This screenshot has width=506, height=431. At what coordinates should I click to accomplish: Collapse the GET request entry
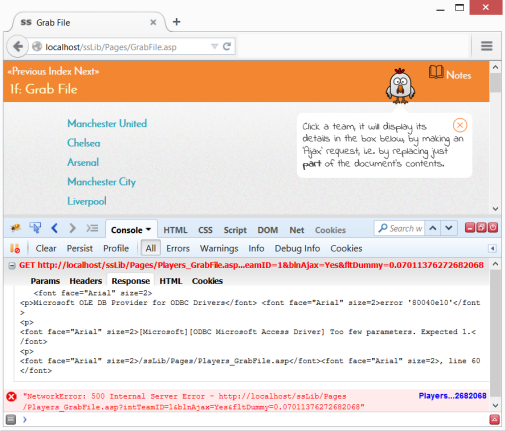click(x=12, y=266)
